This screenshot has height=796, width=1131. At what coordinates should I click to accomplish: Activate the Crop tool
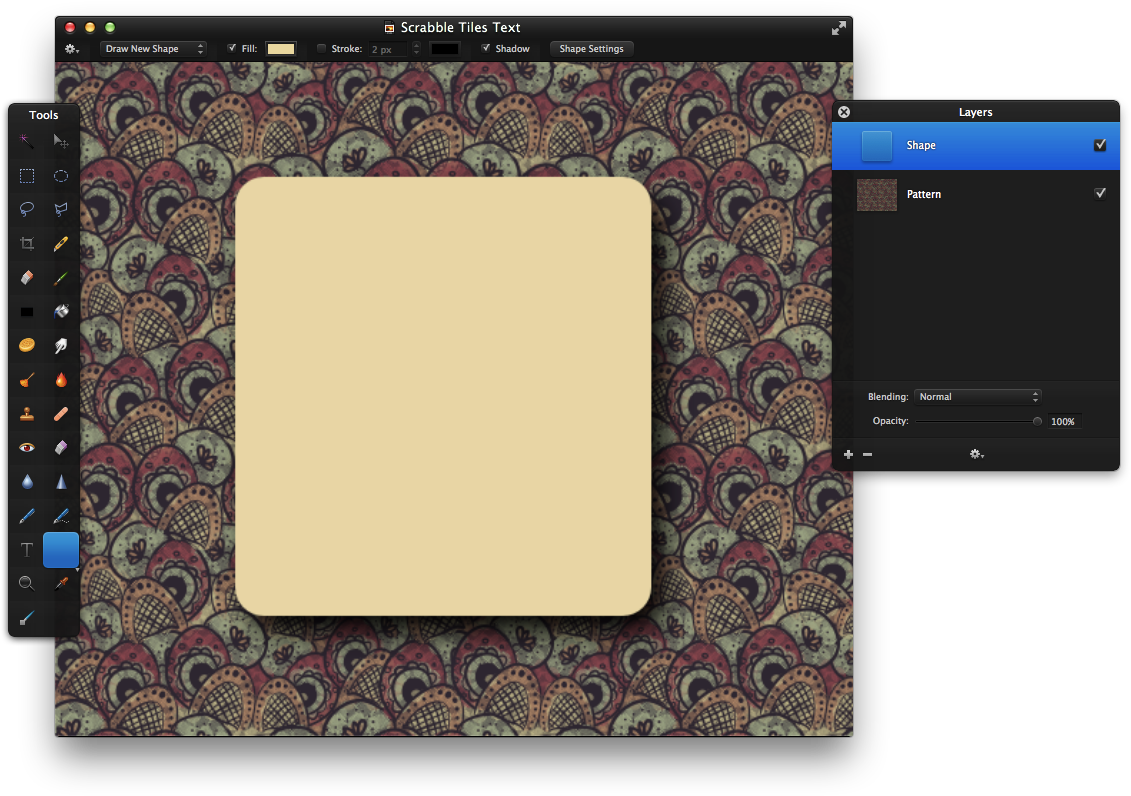[x=26, y=243]
